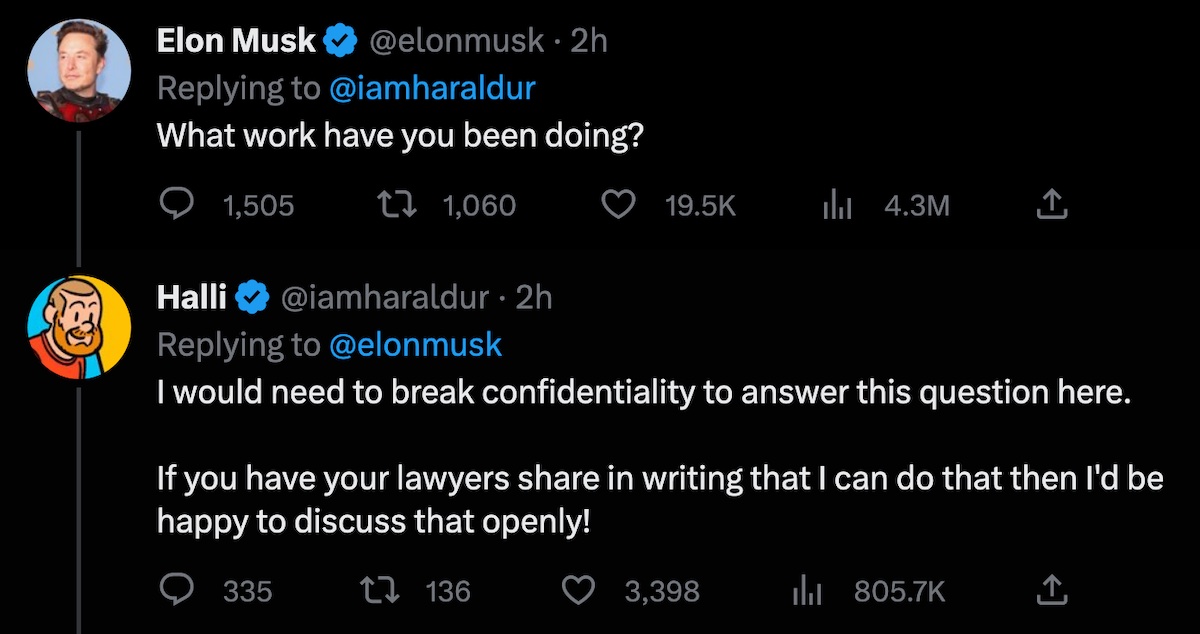
Task: Click the Halli display name
Action: 192,298
